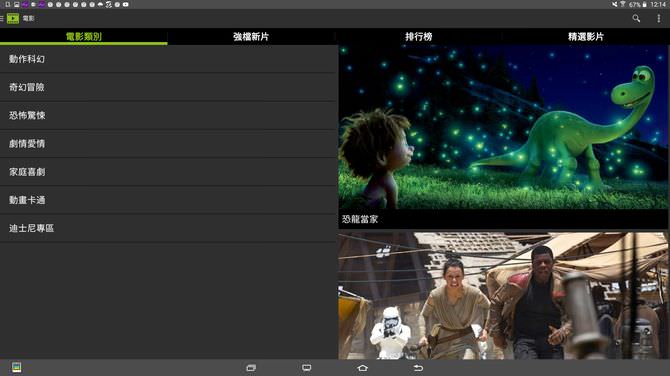Open recent apps with overlapping-windows icon
The width and height of the screenshot is (670, 376).
tap(251, 368)
